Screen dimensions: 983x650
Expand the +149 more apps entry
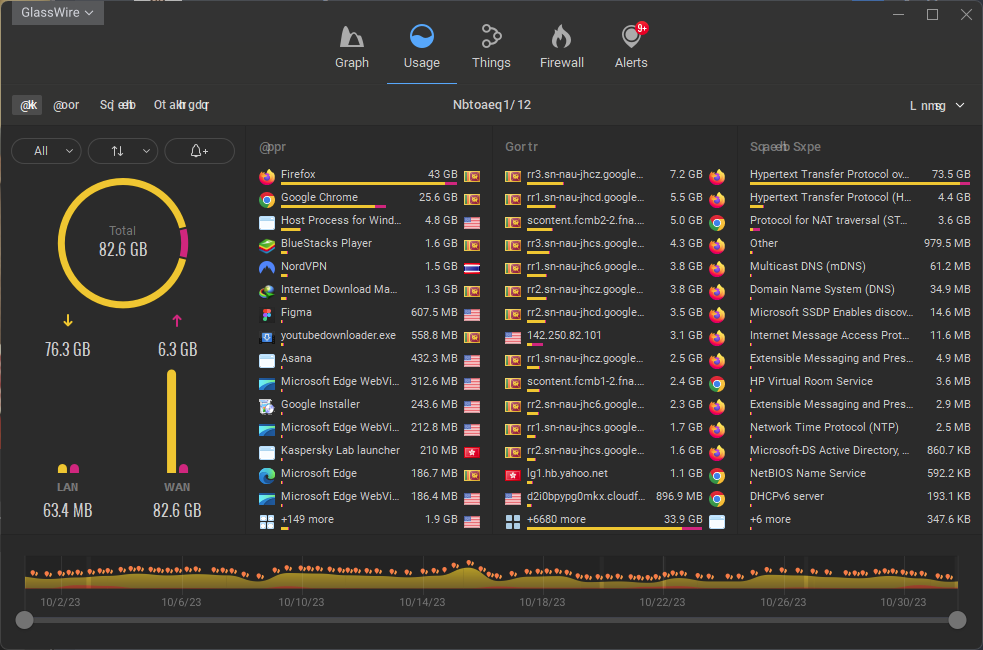pyautogui.click(x=370, y=520)
